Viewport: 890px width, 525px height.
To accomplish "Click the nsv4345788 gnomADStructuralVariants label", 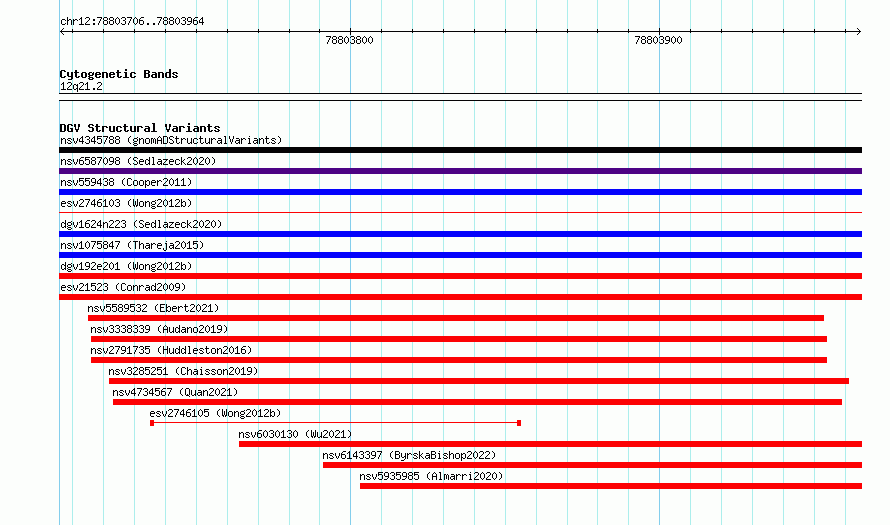I will [171, 140].
